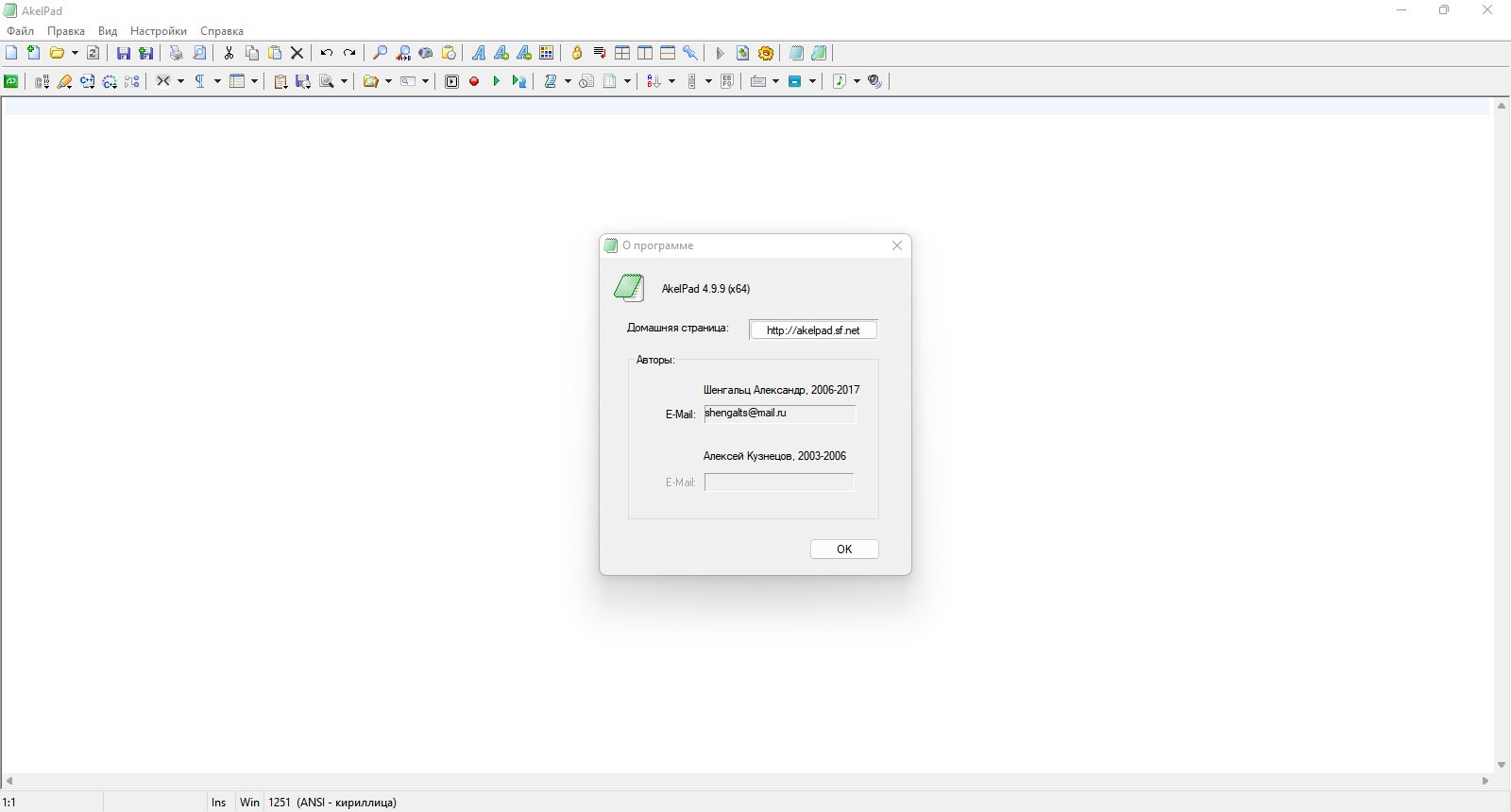This screenshot has height=812, width=1511.
Task: Click the 1:1 cursor position in status bar
Action: tap(9, 803)
